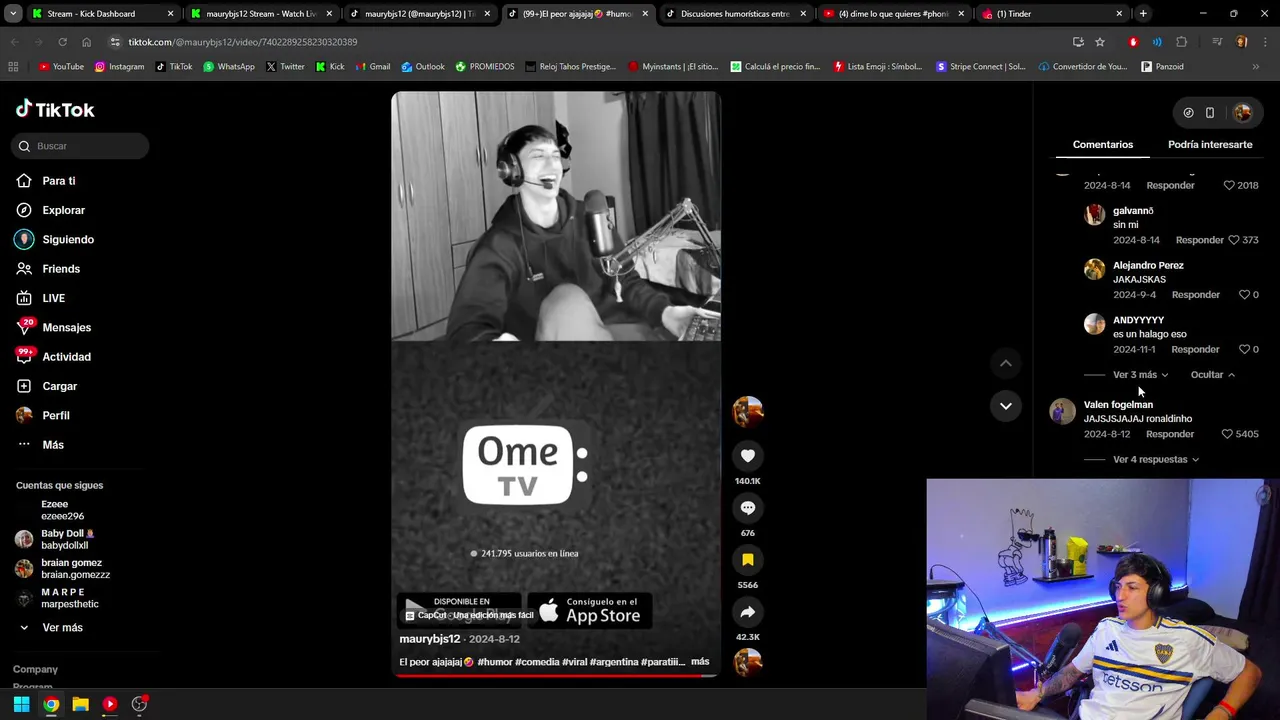Viewport: 1280px width, 720px height.
Task: Go to the LIVE section
Action: (x=41, y=298)
